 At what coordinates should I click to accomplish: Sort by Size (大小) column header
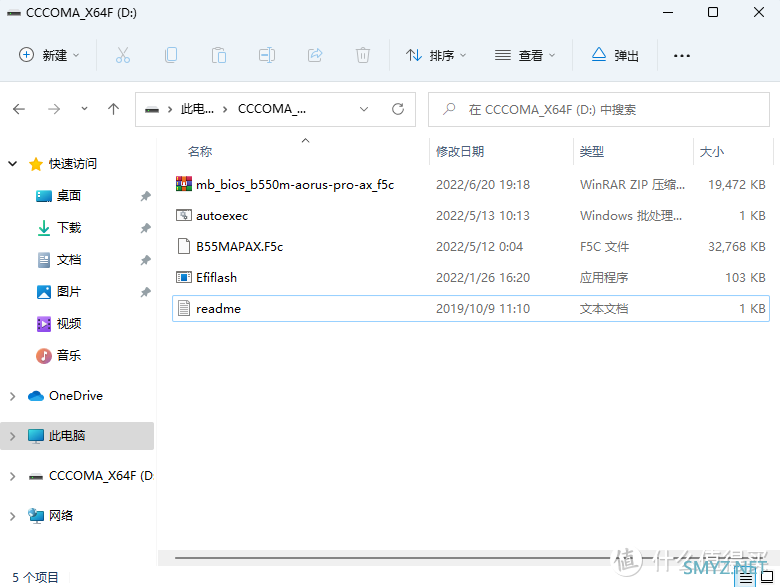[x=712, y=152]
